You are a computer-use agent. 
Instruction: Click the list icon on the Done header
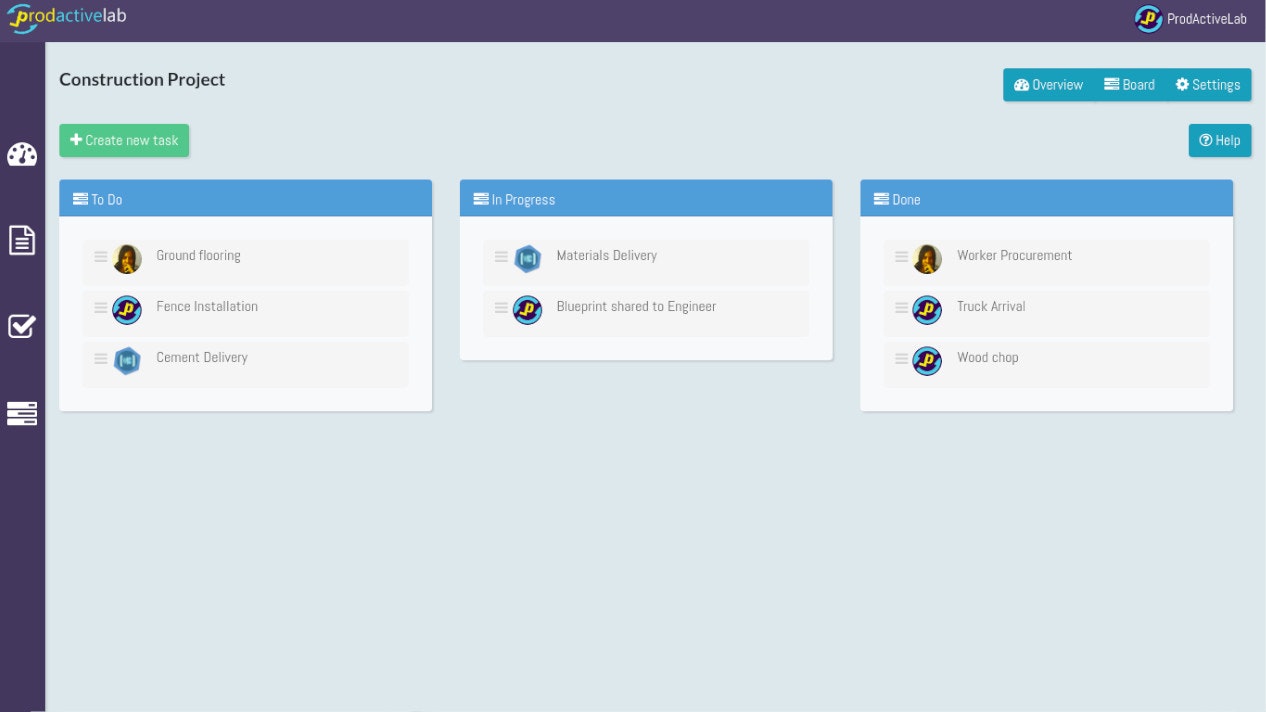[880, 198]
